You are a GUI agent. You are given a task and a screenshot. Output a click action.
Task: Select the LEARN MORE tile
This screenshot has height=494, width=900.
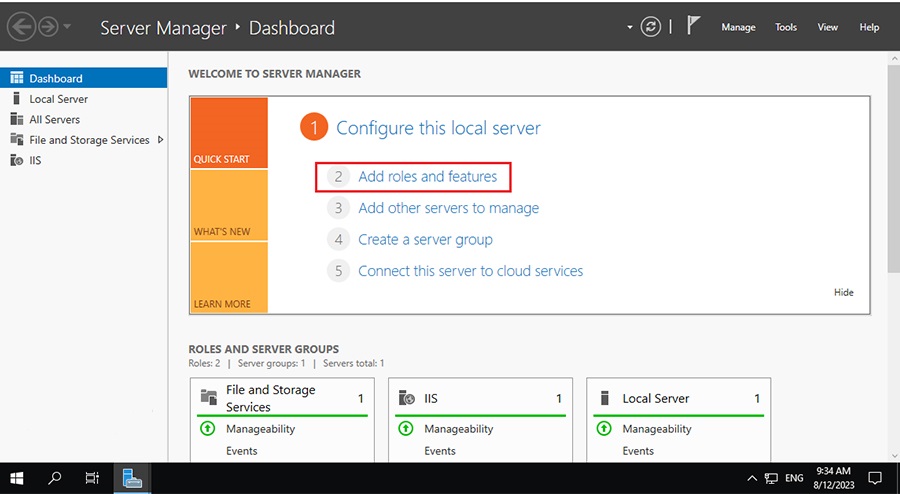click(229, 278)
